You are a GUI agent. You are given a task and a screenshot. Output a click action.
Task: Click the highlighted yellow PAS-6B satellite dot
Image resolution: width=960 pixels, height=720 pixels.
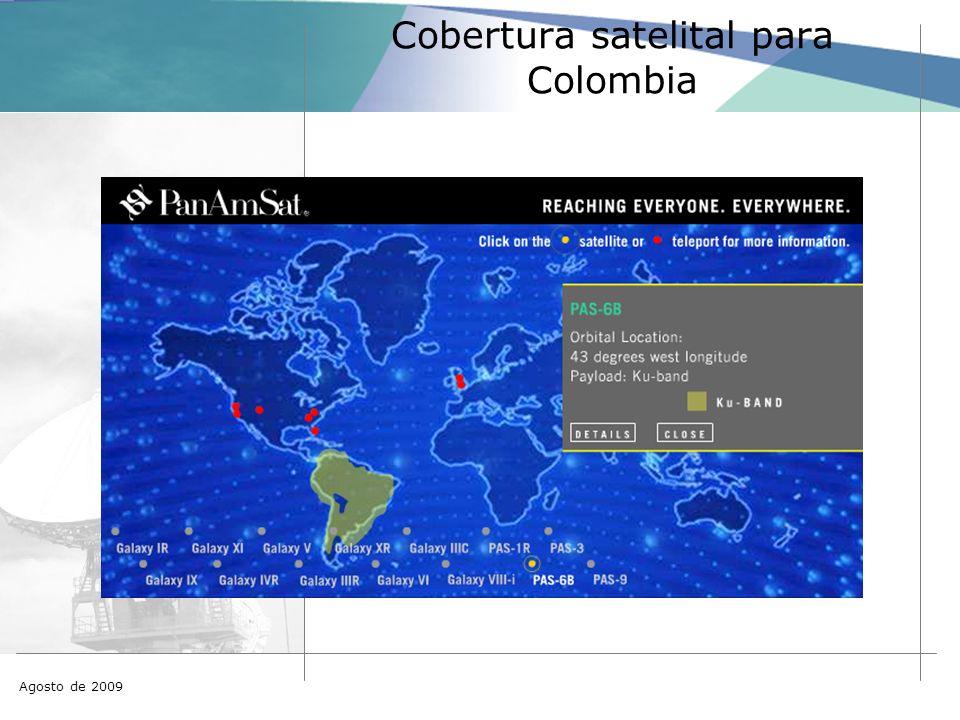tap(532, 563)
